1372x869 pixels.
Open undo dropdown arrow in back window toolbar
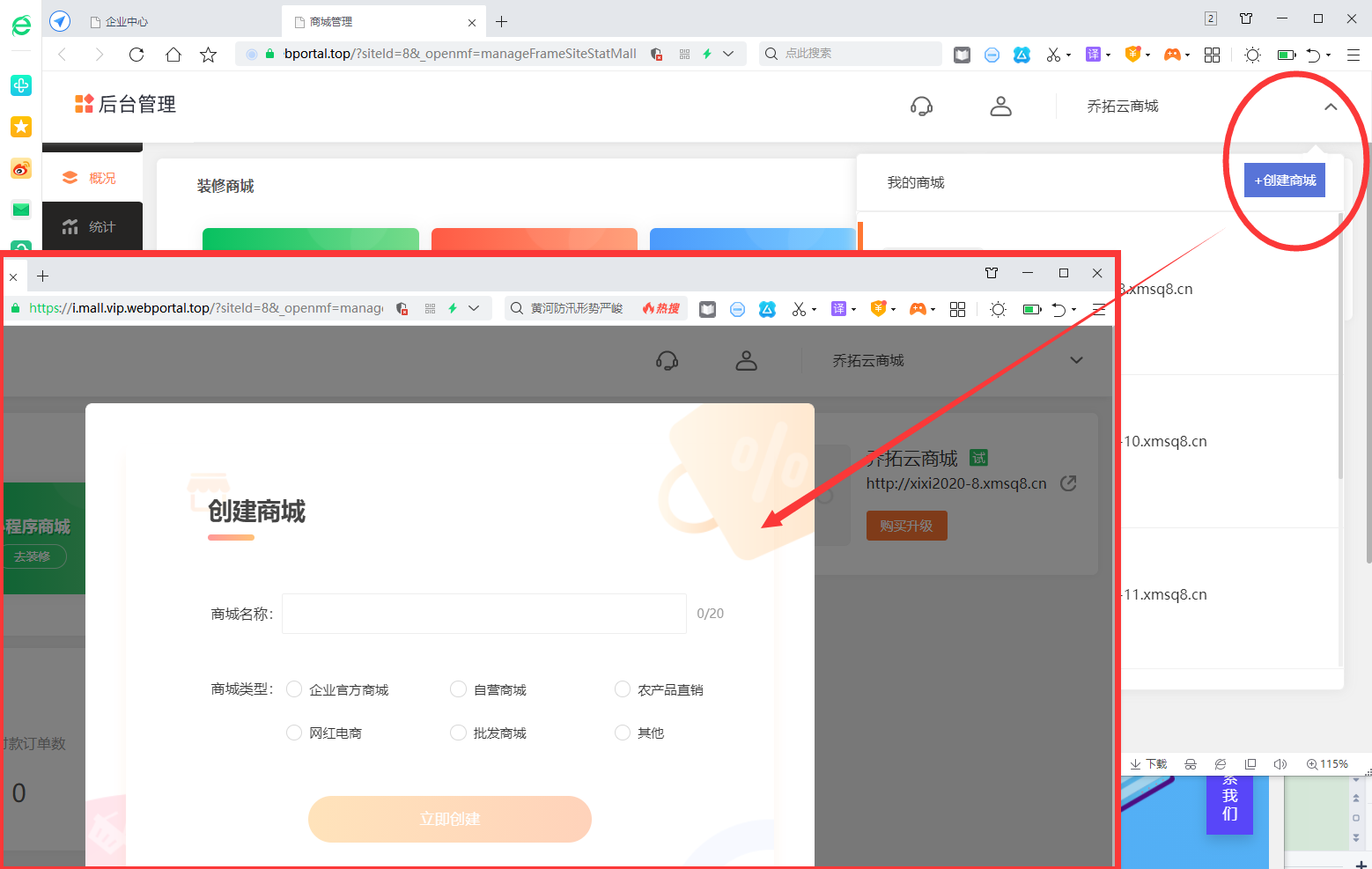point(1329,55)
